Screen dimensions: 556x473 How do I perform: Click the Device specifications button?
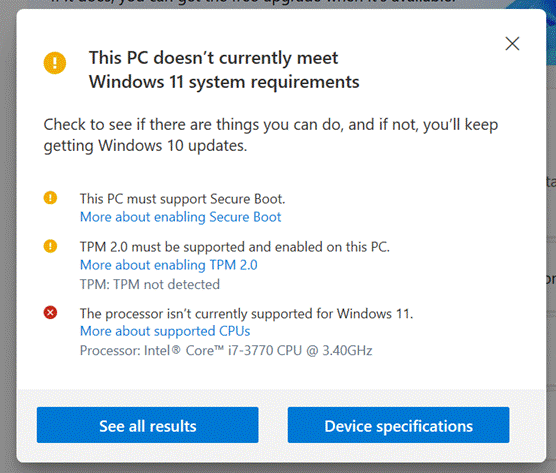[x=399, y=425]
